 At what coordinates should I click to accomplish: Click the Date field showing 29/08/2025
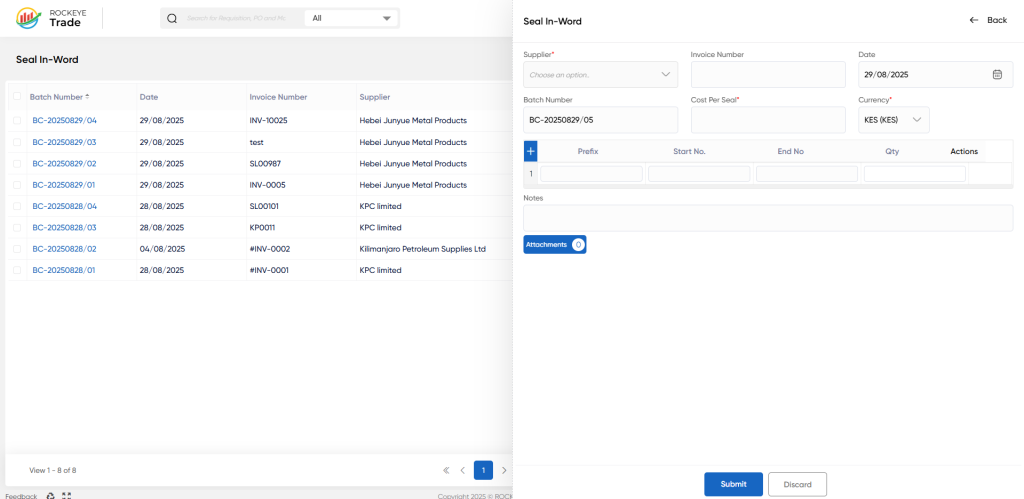(936, 74)
